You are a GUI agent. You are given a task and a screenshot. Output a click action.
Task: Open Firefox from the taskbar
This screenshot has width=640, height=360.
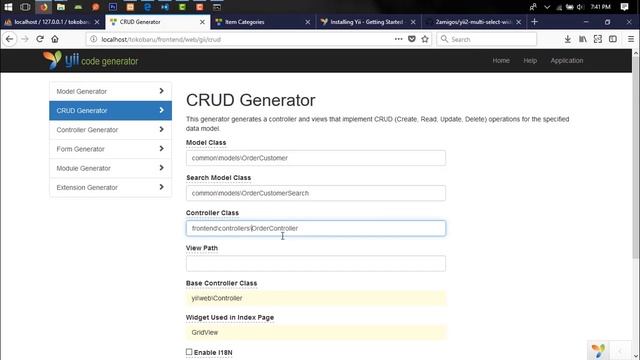click(x=43, y=7)
